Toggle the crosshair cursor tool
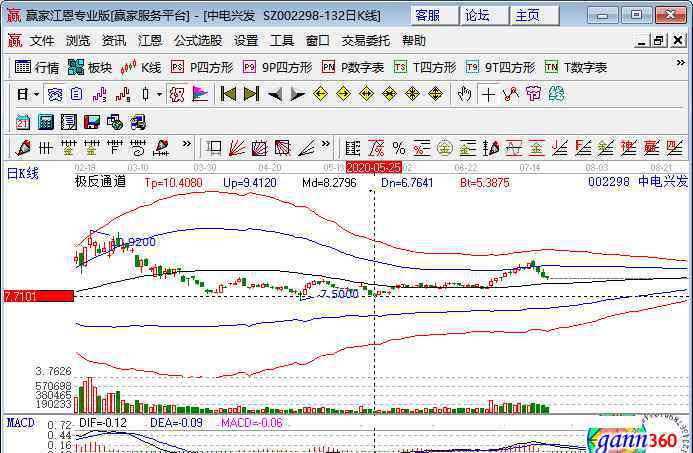The width and height of the screenshot is (693, 453). pyautogui.click(x=488, y=94)
